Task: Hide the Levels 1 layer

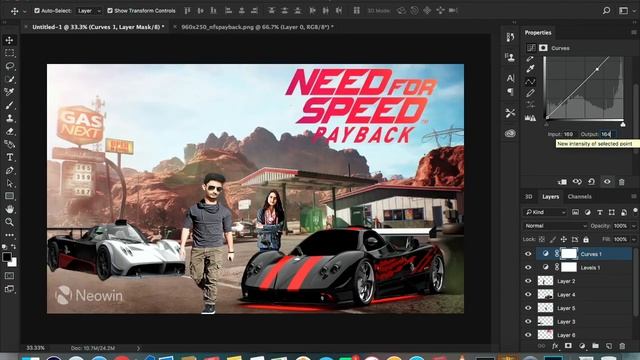Action: [x=528, y=268]
